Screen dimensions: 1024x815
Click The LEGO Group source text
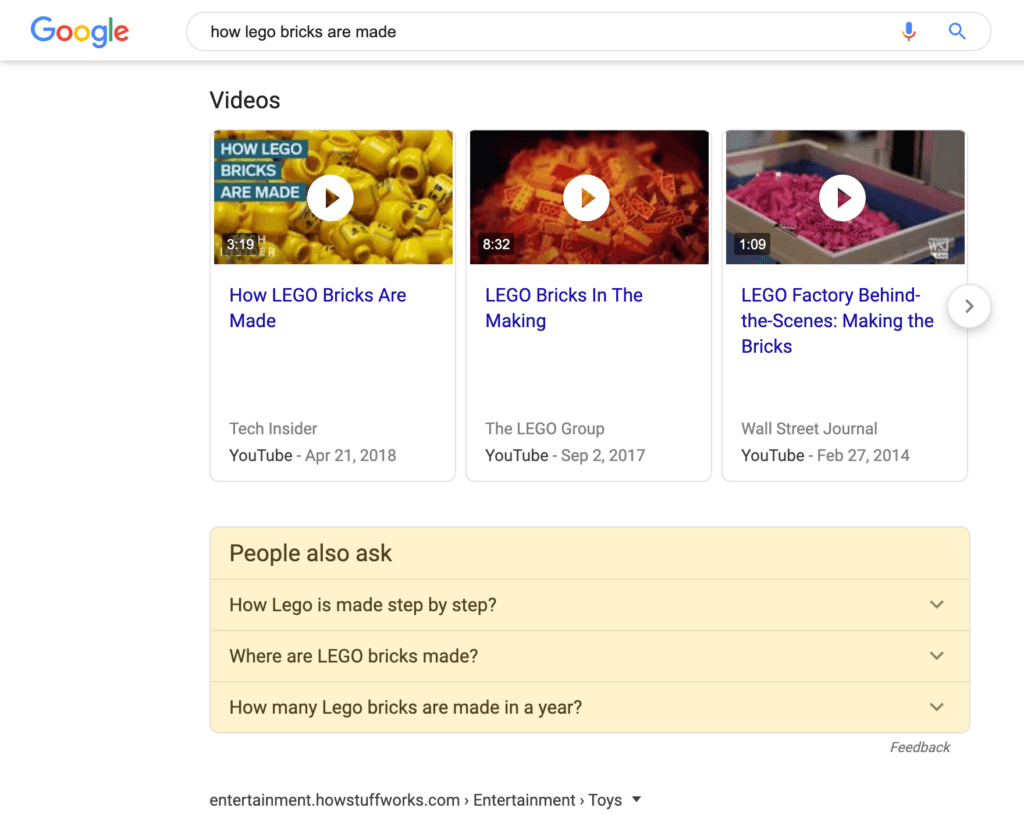[545, 428]
